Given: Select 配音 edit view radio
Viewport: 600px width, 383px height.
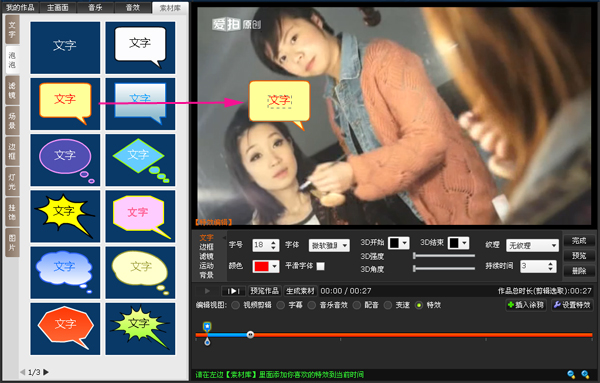Looking at the screenshot, I should pyautogui.click(x=357, y=305).
